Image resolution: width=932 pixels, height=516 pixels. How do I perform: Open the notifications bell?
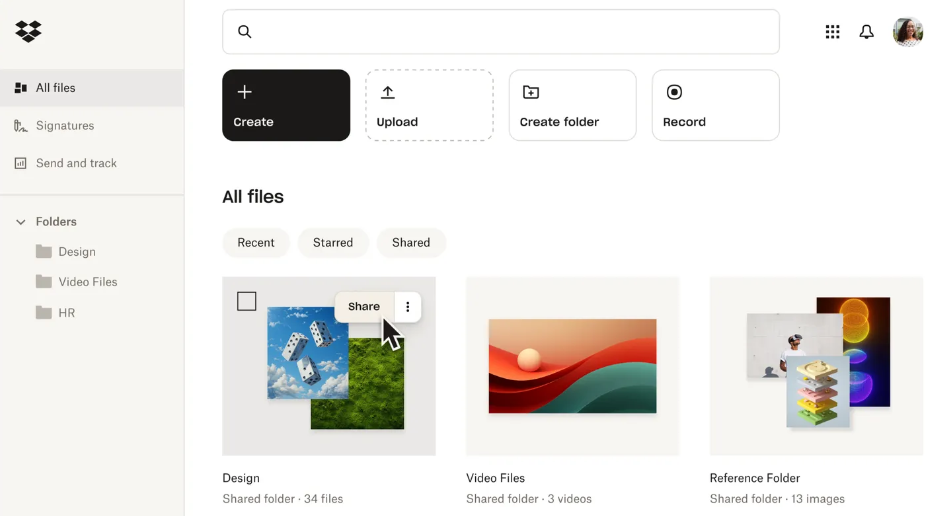tap(867, 32)
